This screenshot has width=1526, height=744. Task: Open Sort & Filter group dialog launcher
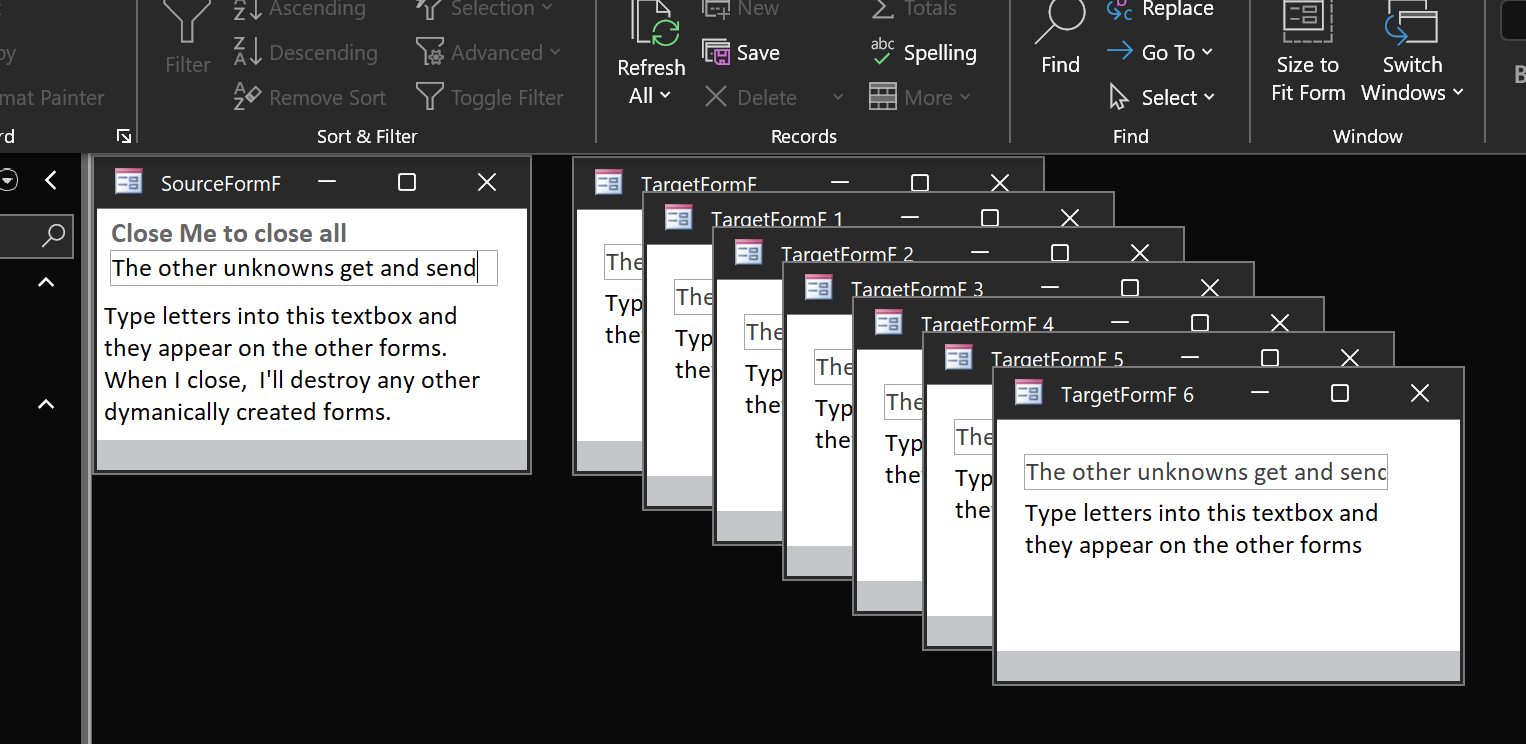tap(124, 136)
